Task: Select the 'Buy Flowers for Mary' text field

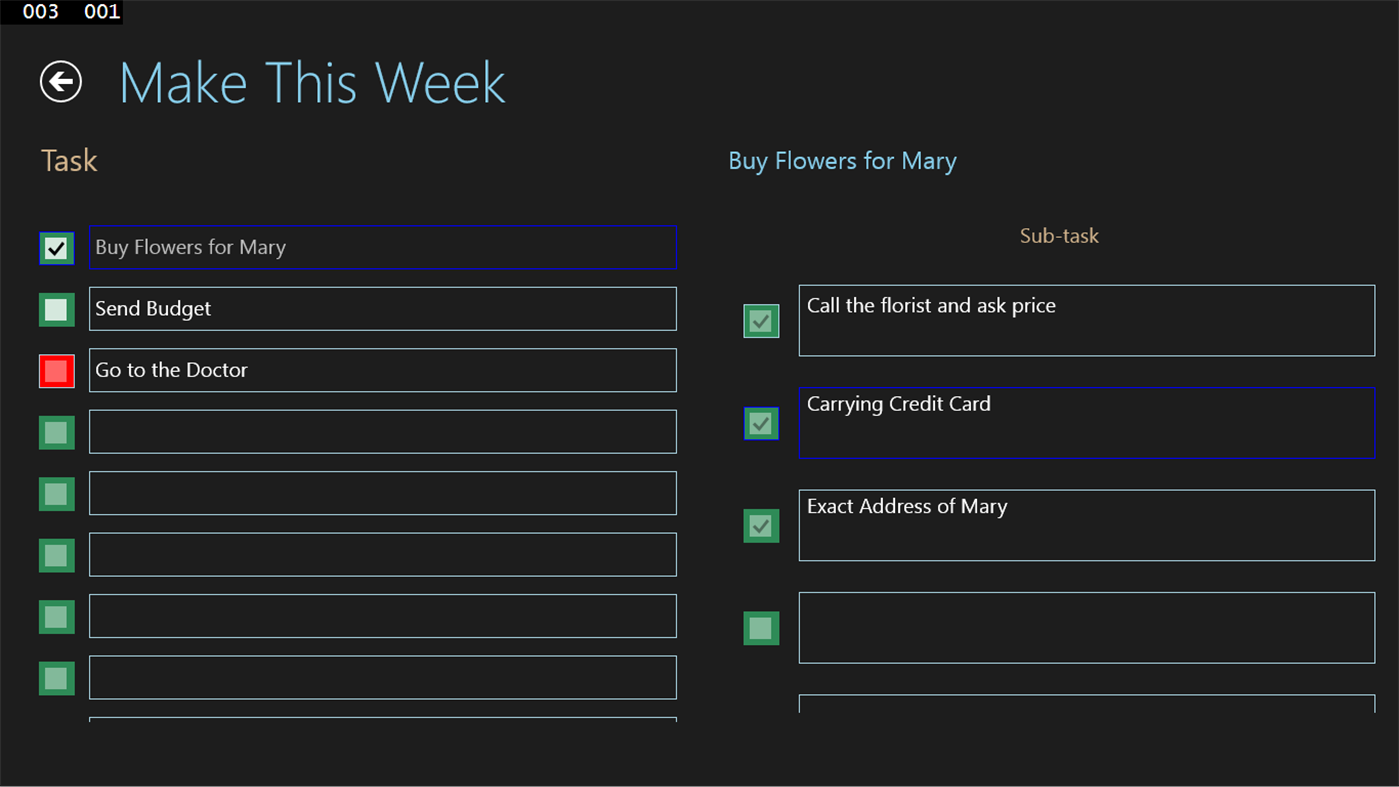Action: pyautogui.click(x=383, y=247)
